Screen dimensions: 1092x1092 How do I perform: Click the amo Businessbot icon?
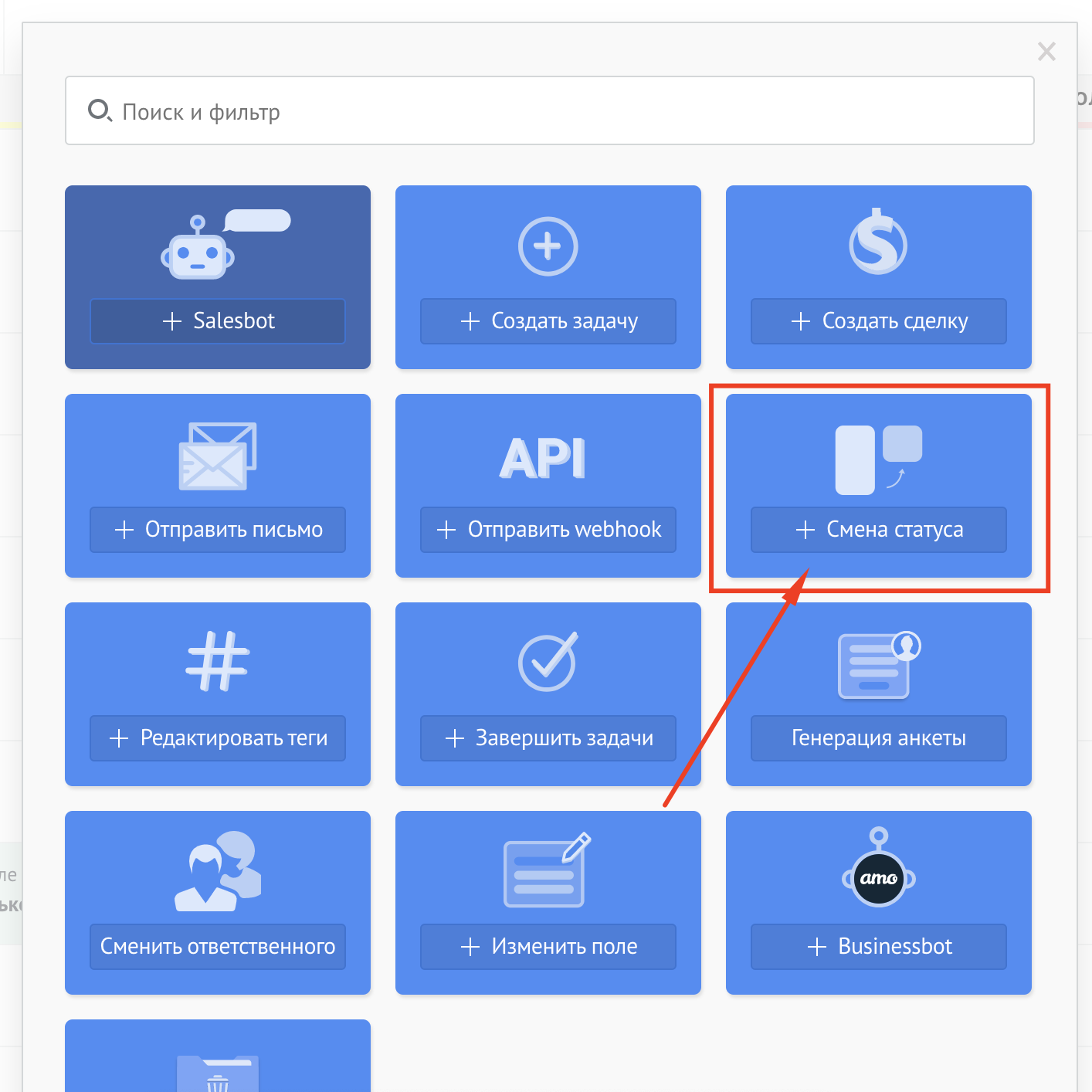[x=878, y=870]
